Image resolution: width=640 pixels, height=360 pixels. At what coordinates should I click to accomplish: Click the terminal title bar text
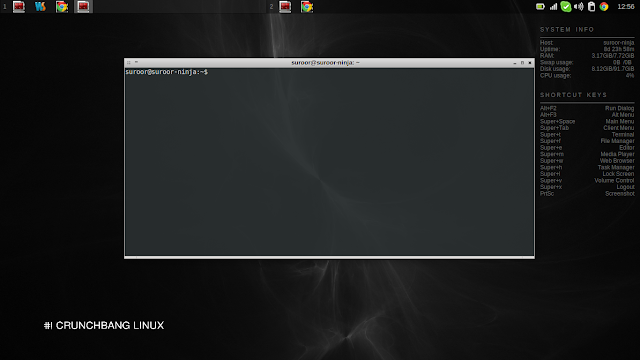325,62
